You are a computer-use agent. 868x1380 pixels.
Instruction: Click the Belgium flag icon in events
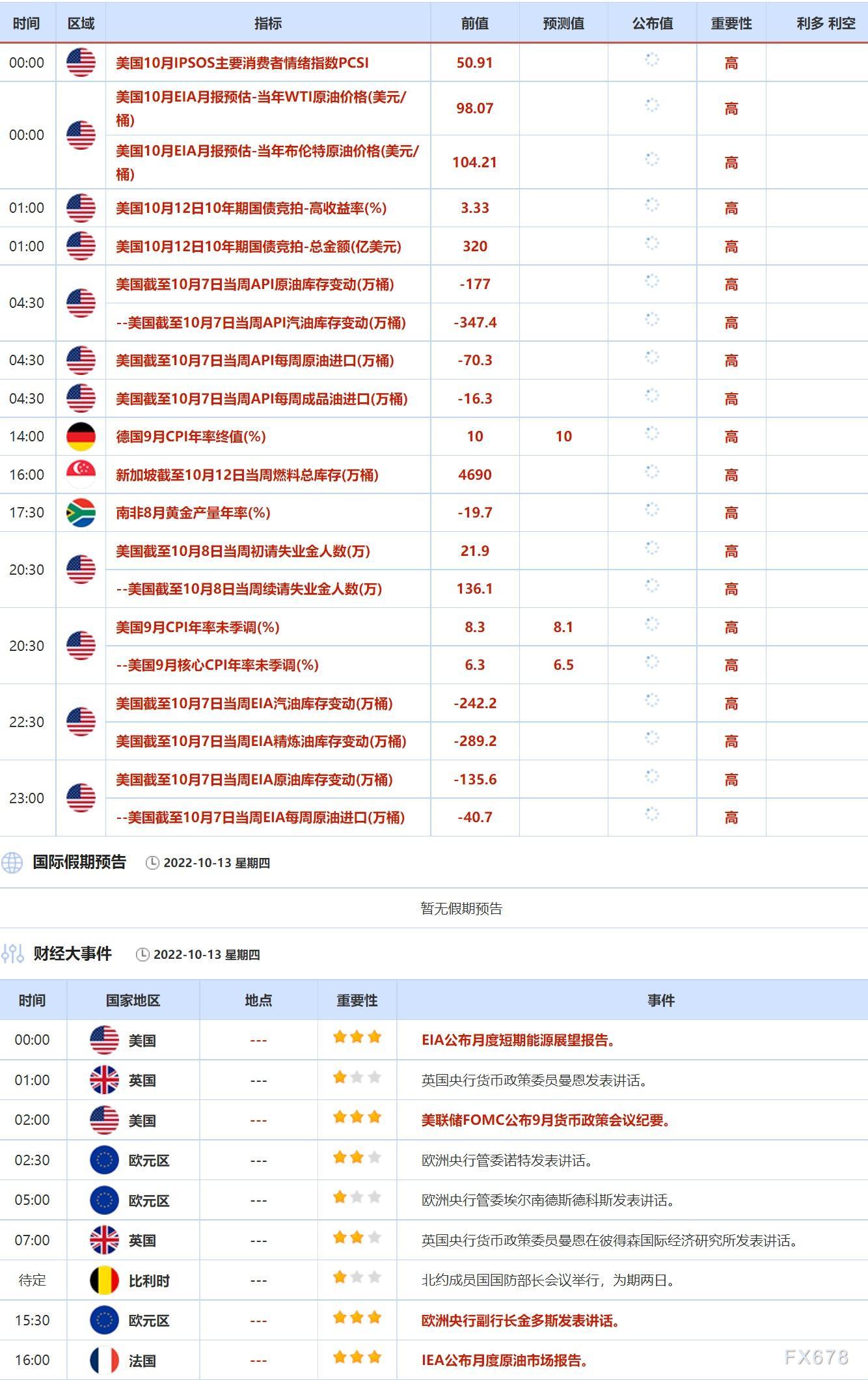pos(104,1280)
